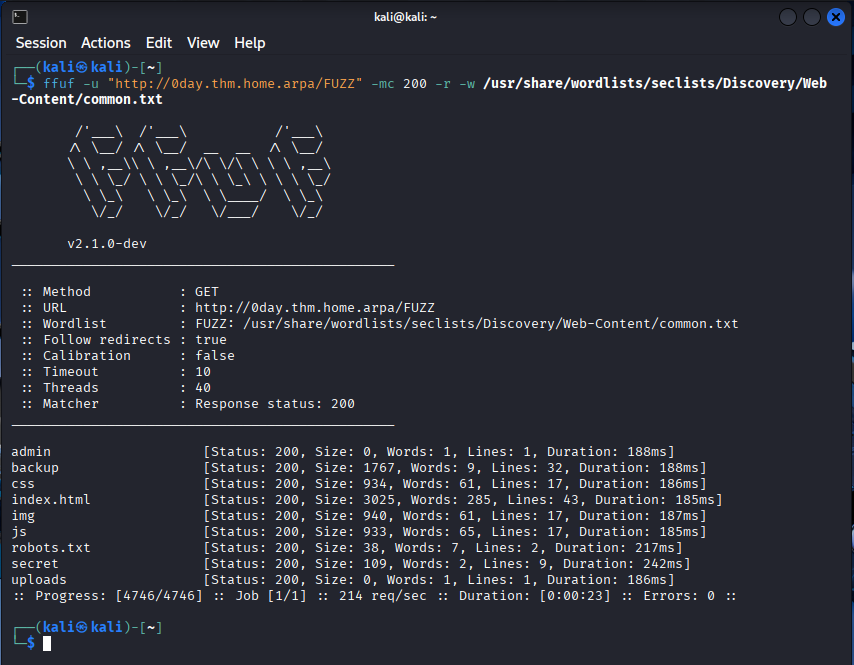This screenshot has width=854, height=665.
Task: Open the Edit menu
Action: pos(159,43)
